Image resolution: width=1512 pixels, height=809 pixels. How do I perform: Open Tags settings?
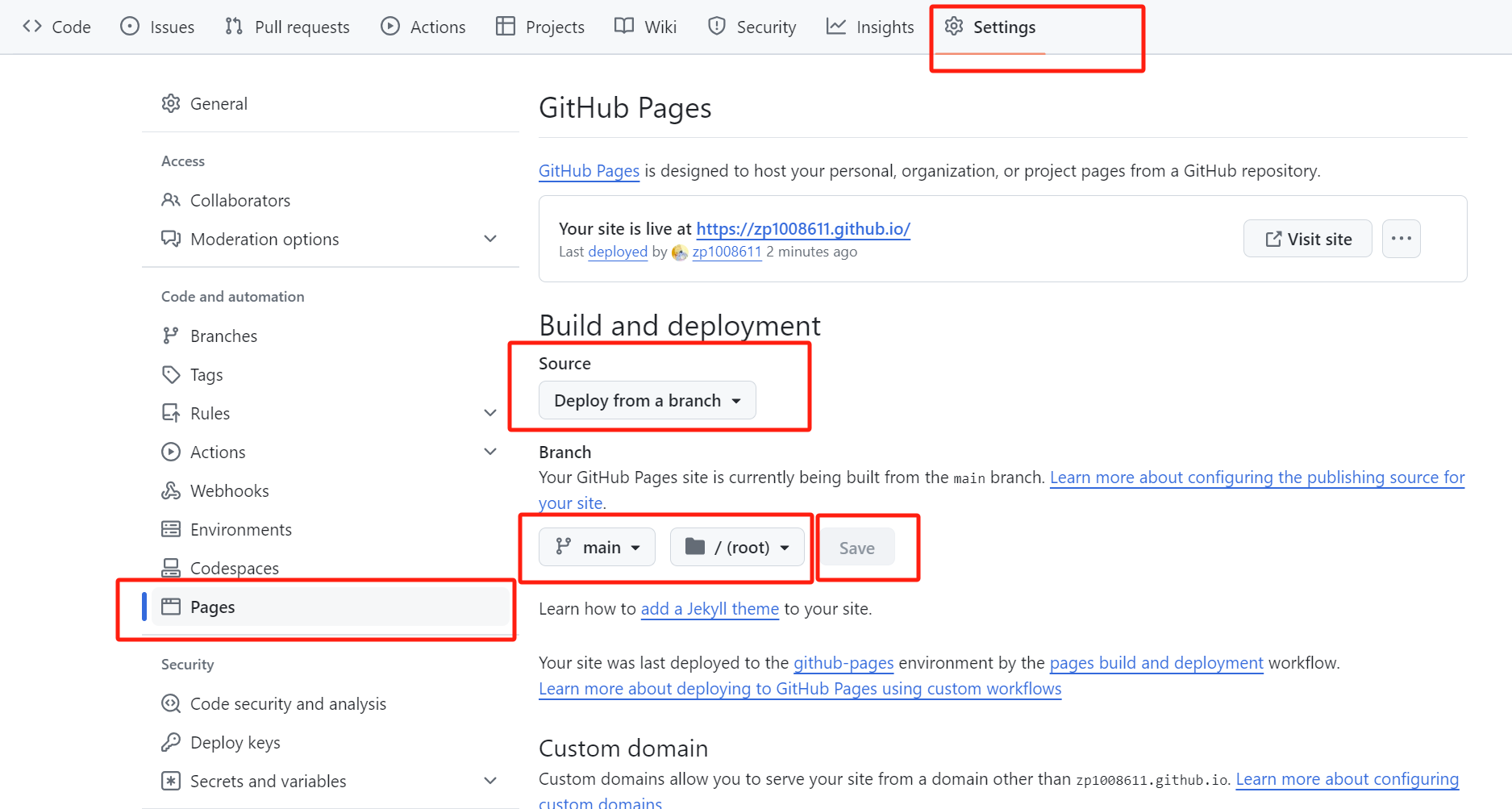pyautogui.click(x=331, y=374)
